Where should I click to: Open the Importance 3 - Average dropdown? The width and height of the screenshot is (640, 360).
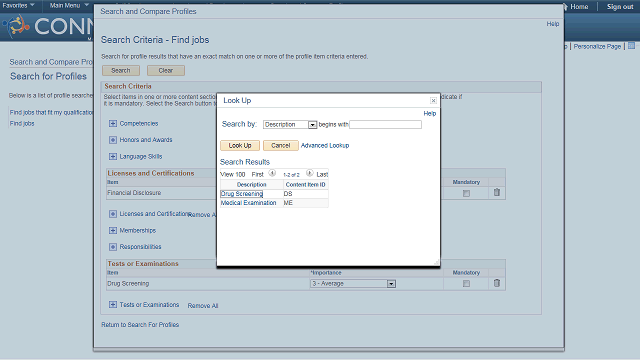(391, 284)
